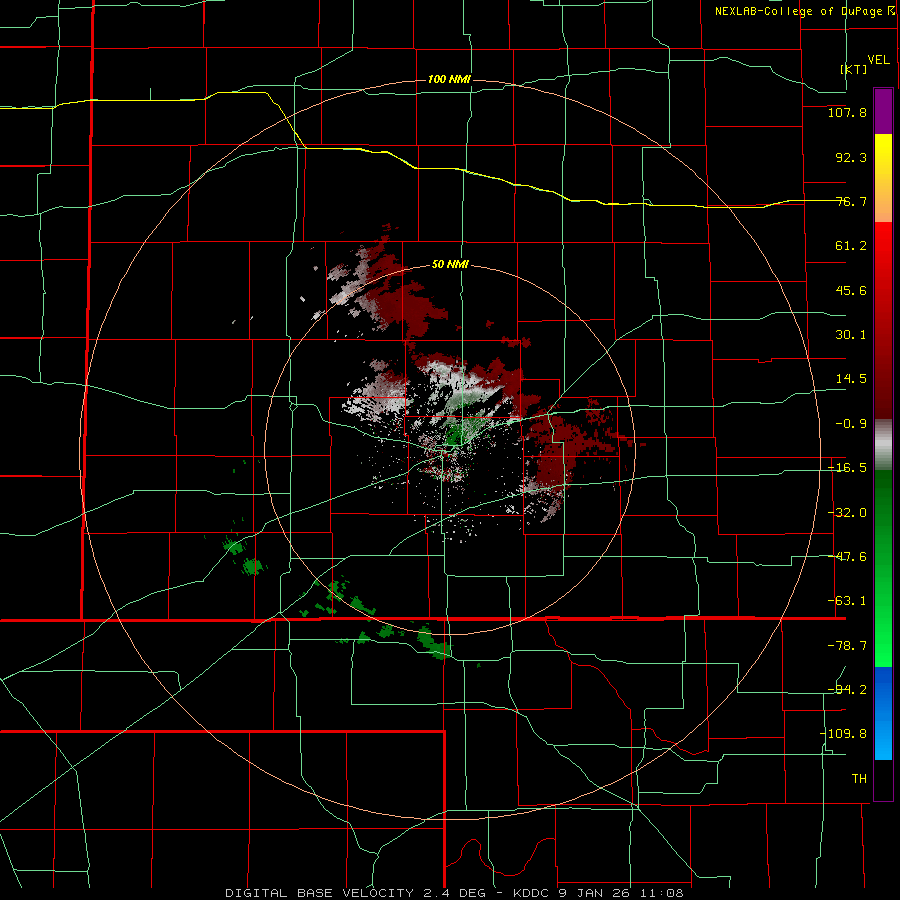Click the 45.6 velocity scale value
This screenshot has width=900, height=900.
pos(851,290)
